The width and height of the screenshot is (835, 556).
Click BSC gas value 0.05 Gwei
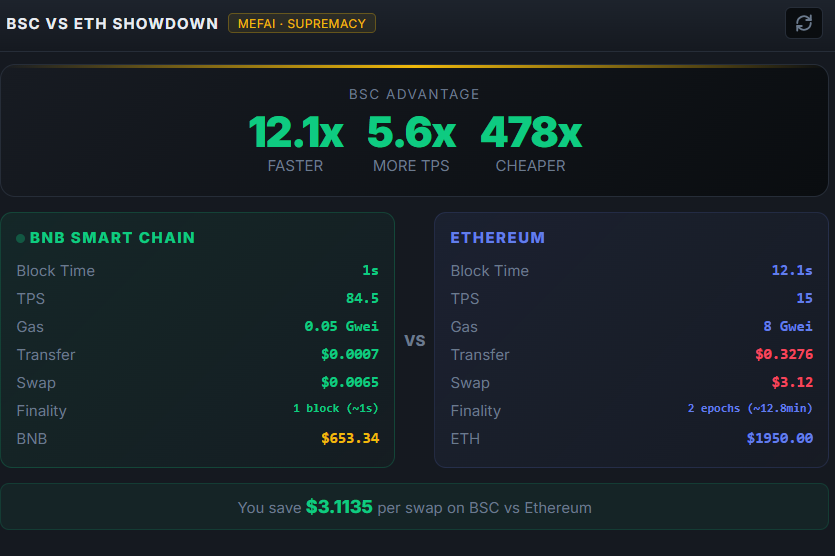click(x=341, y=326)
